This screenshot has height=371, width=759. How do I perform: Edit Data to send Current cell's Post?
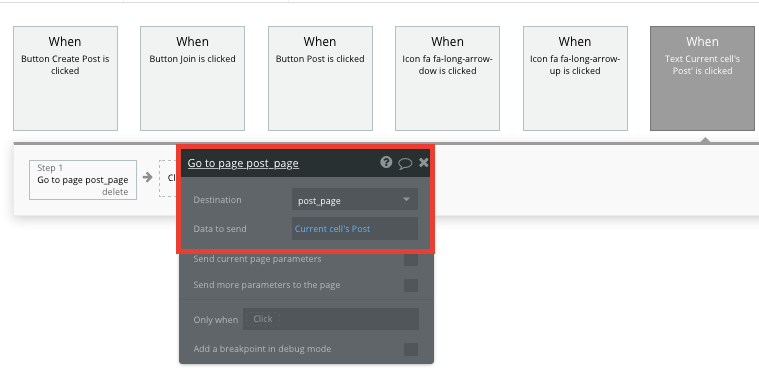point(355,229)
